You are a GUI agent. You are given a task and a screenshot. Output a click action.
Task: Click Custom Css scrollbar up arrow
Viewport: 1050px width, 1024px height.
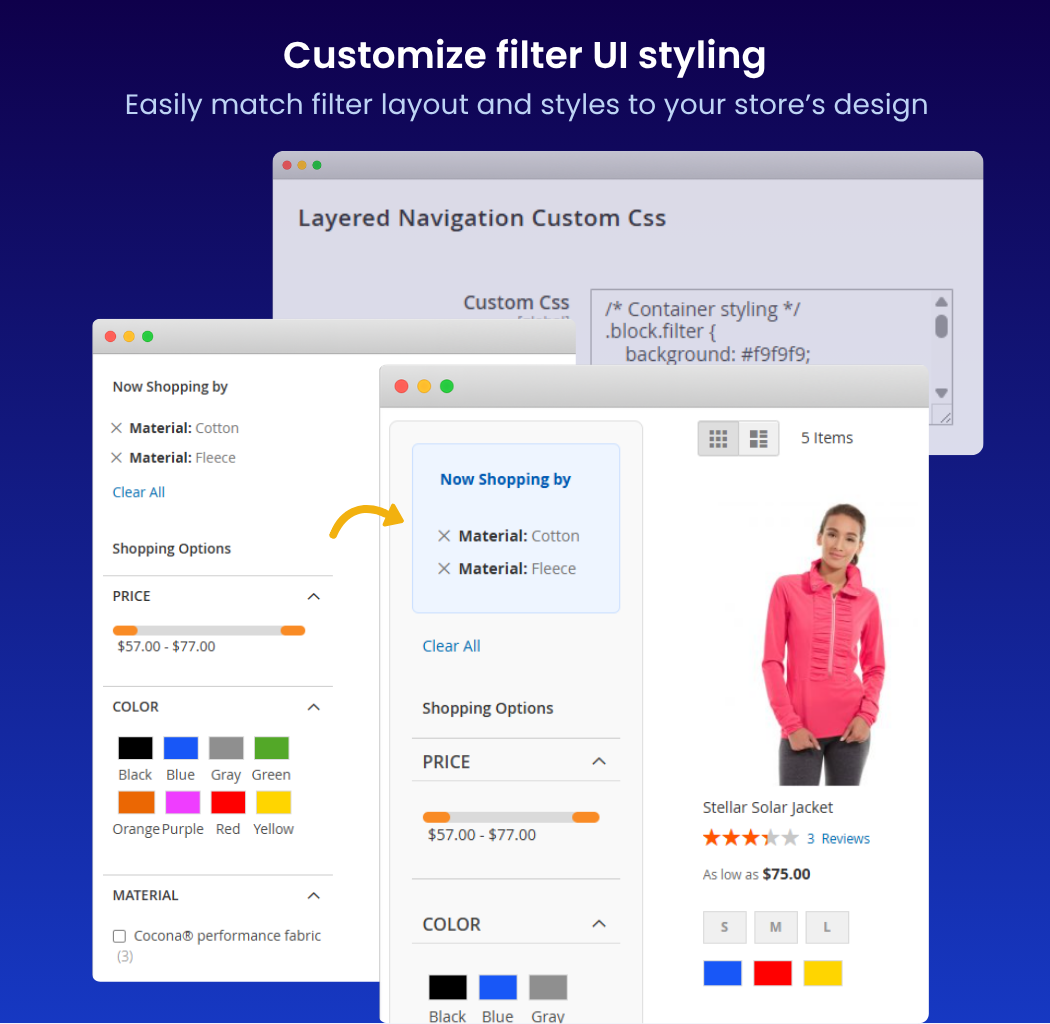(942, 302)
